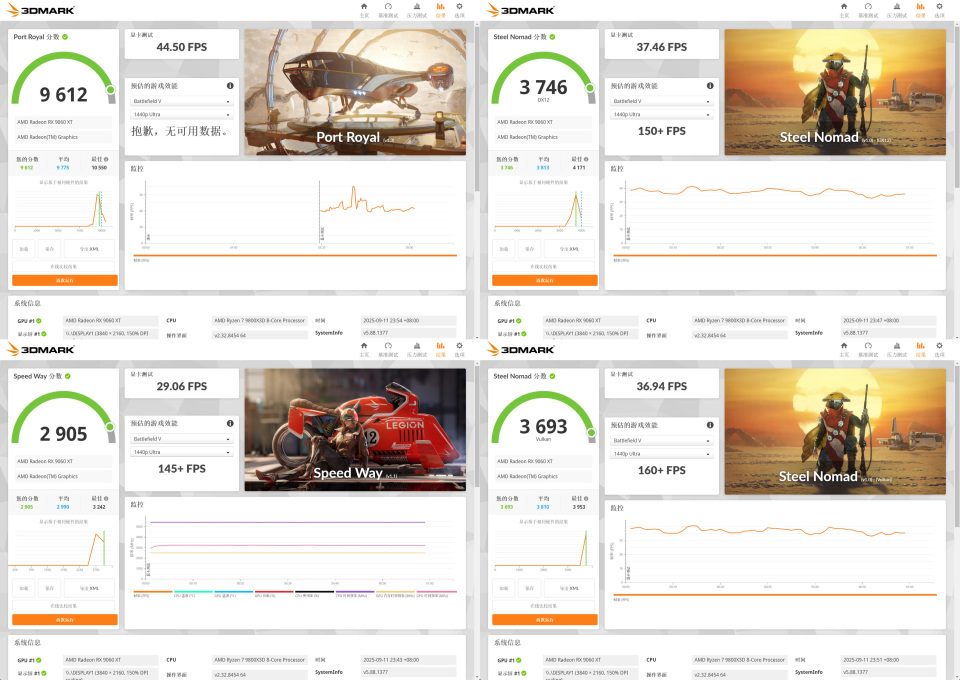Click Save button under Speed Way score
Viewport: 960px width, 680px height.
click(50, 588)
